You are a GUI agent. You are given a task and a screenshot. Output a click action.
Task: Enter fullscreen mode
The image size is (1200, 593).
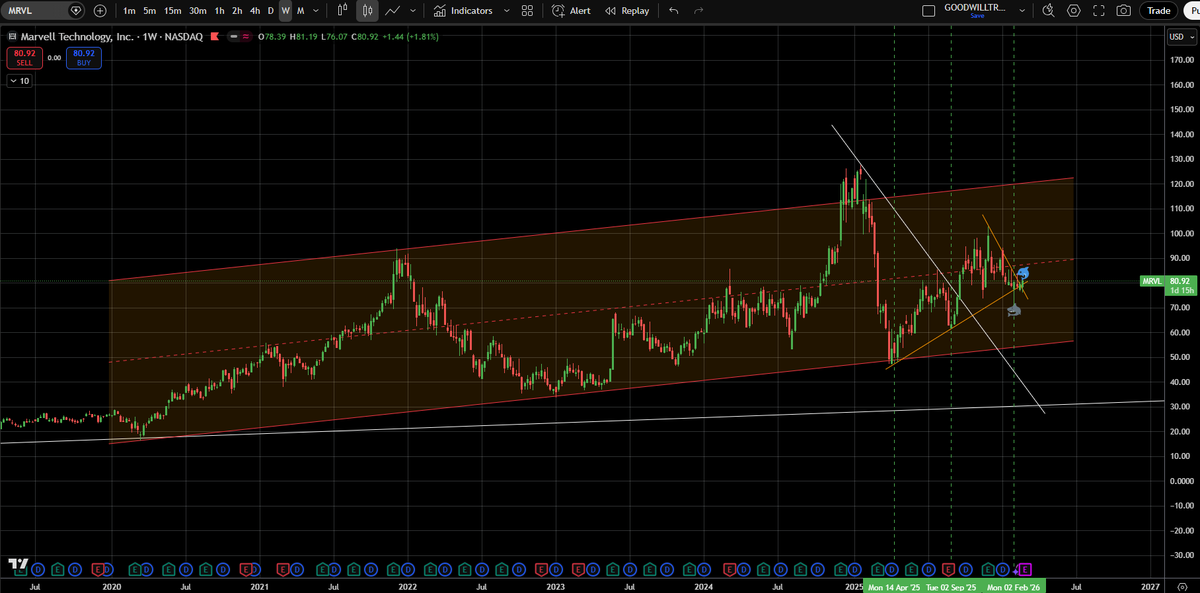point(1099,11)
